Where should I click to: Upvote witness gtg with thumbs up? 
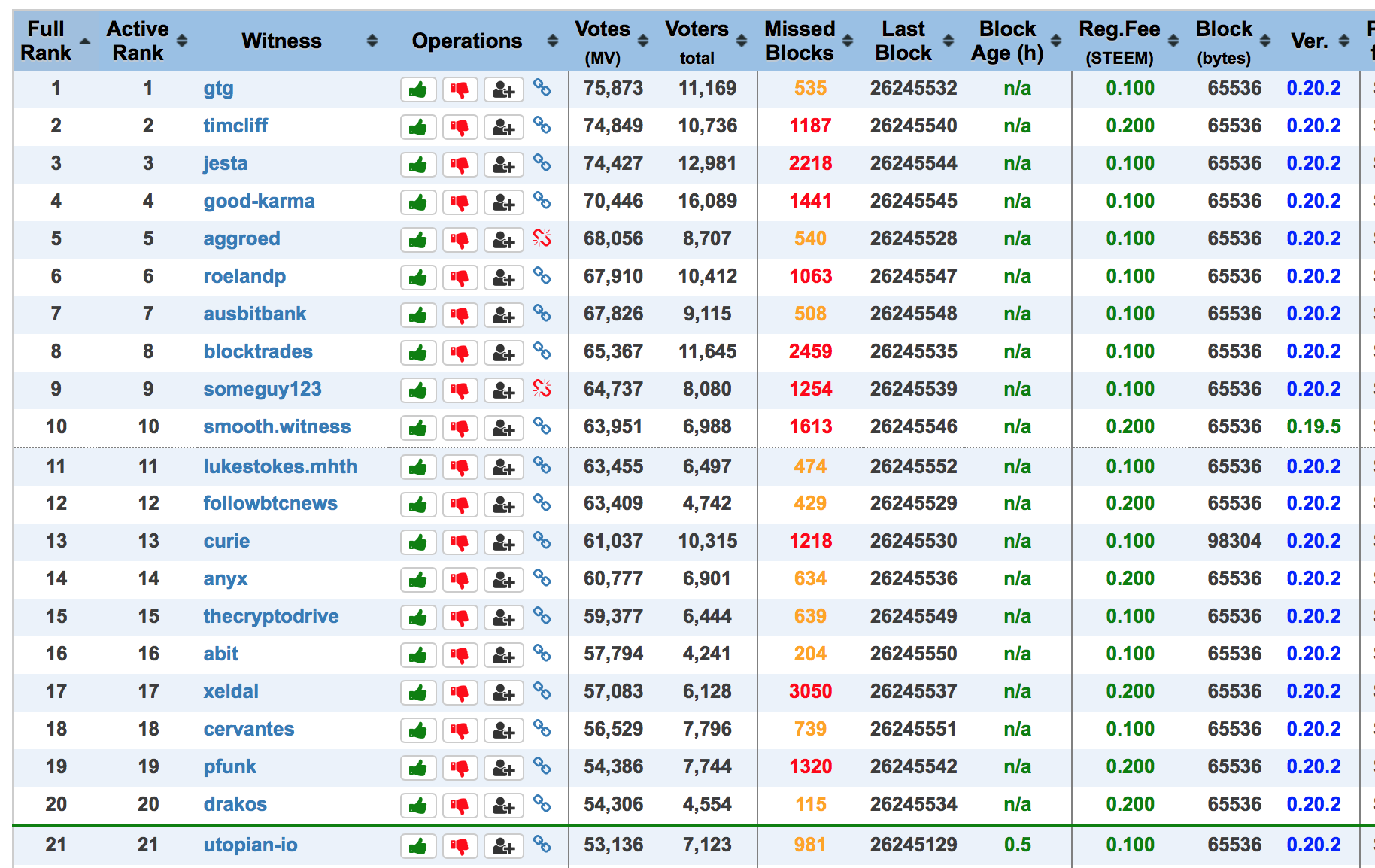(418, 90)
